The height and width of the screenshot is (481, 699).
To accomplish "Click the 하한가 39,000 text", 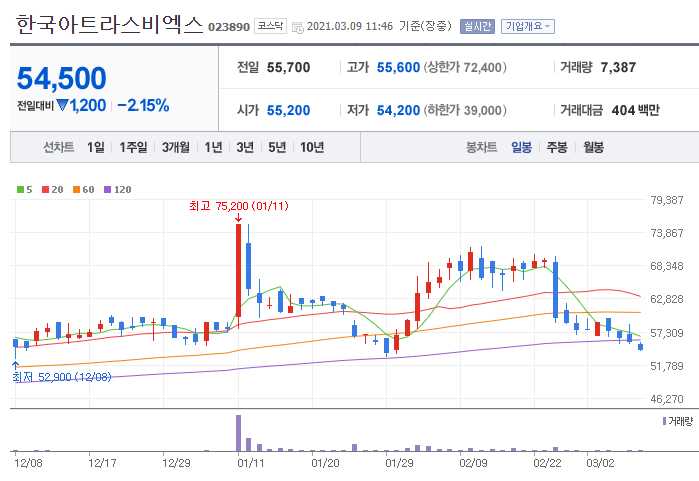I will (465, 110).
